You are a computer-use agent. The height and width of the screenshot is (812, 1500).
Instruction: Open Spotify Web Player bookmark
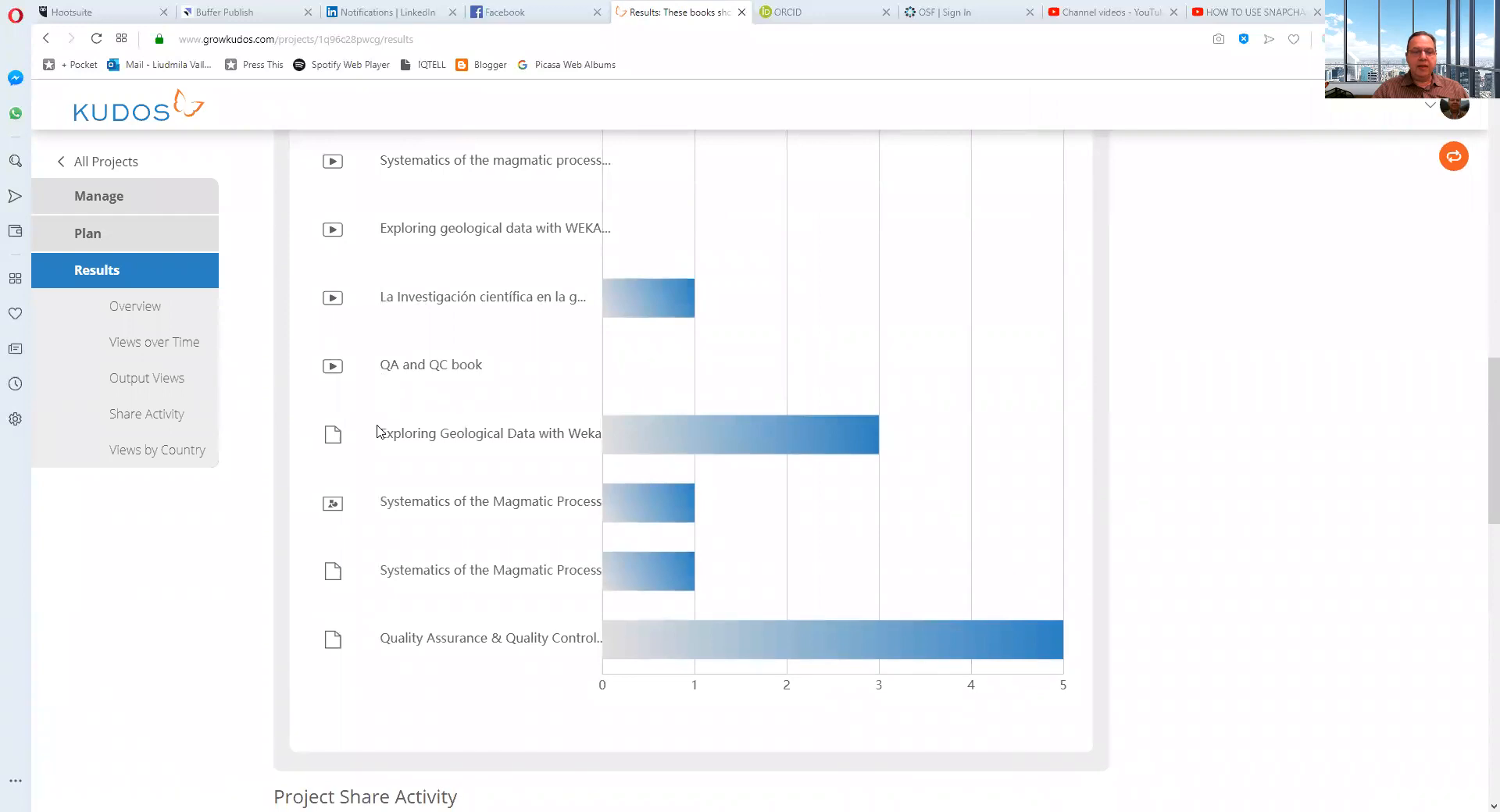(341, 65)
